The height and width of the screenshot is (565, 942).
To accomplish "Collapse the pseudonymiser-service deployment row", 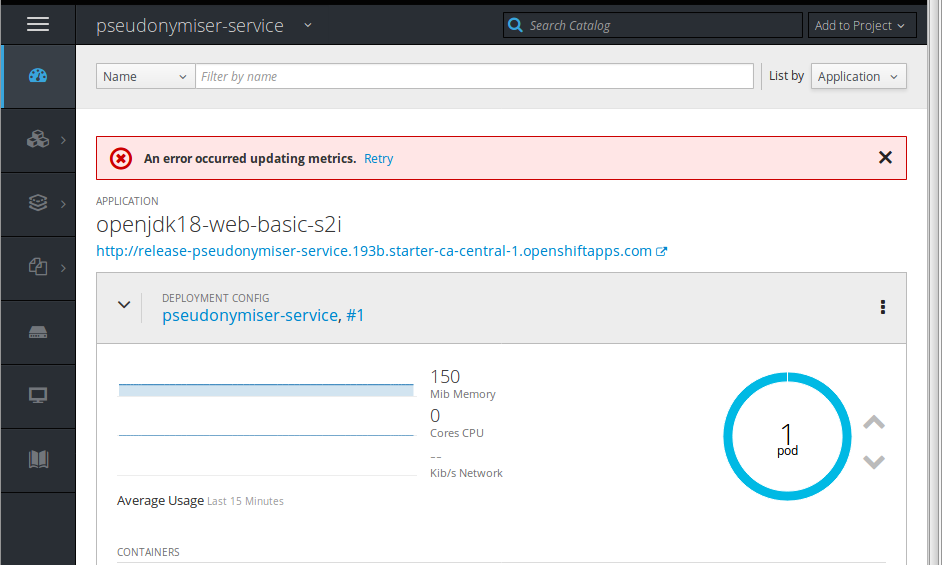I will (124, 305).
